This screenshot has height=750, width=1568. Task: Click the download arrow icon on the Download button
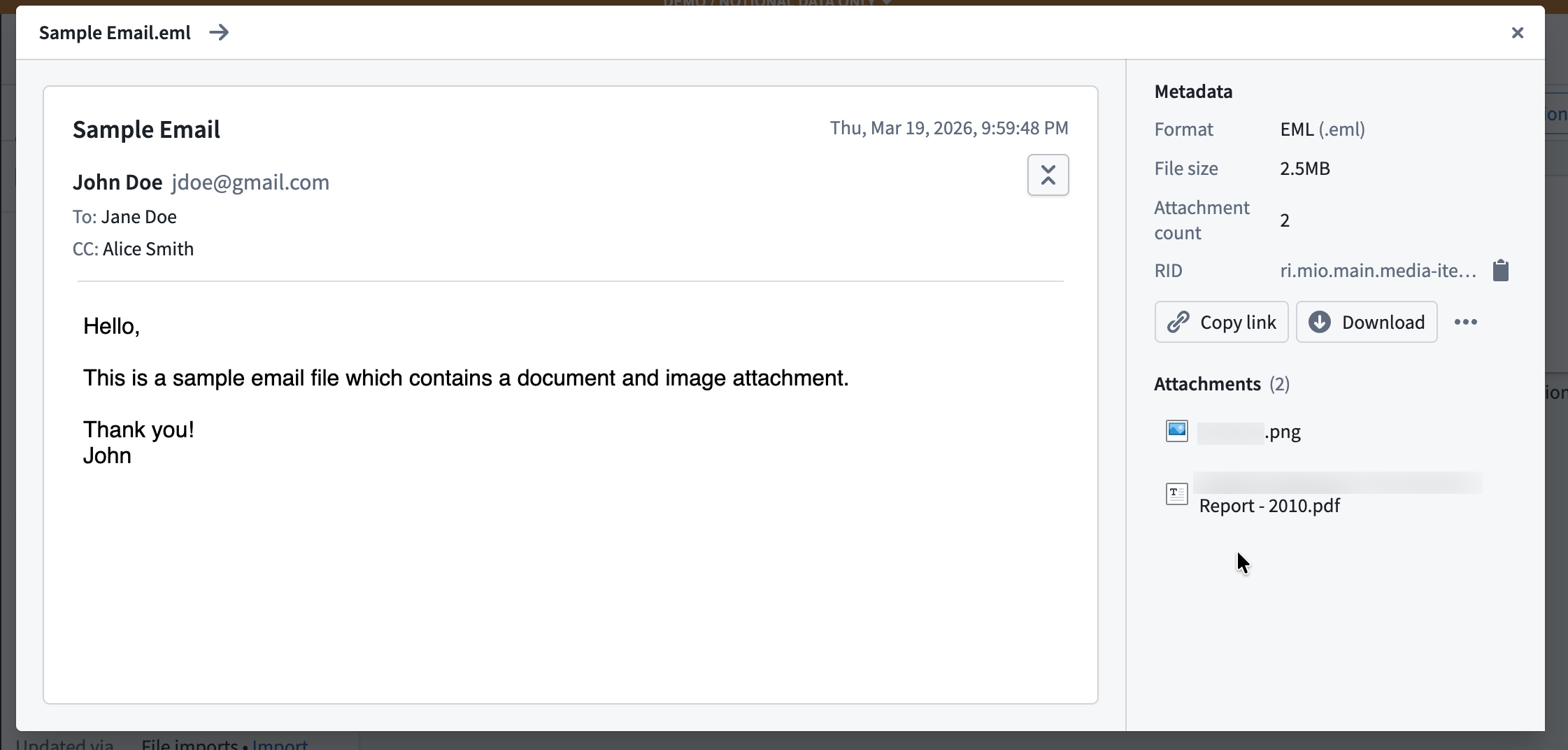(1320, 322)
